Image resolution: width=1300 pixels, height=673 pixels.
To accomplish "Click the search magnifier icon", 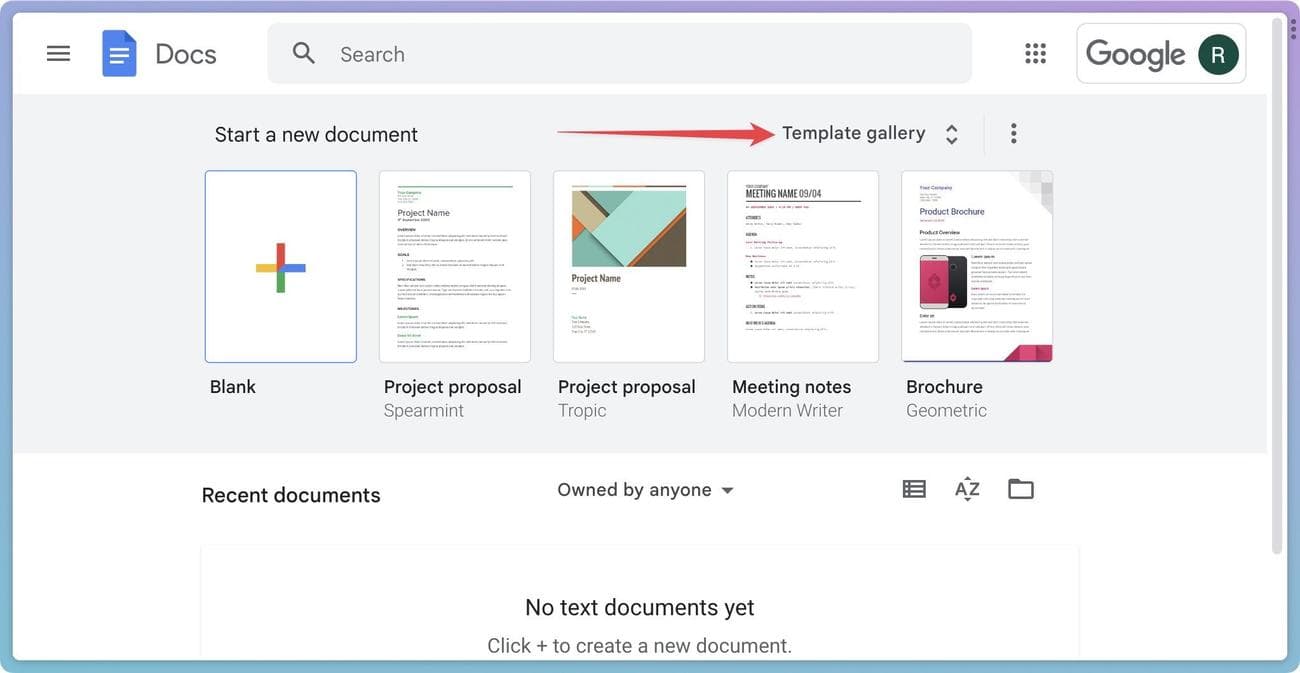I will click(304, 54).
